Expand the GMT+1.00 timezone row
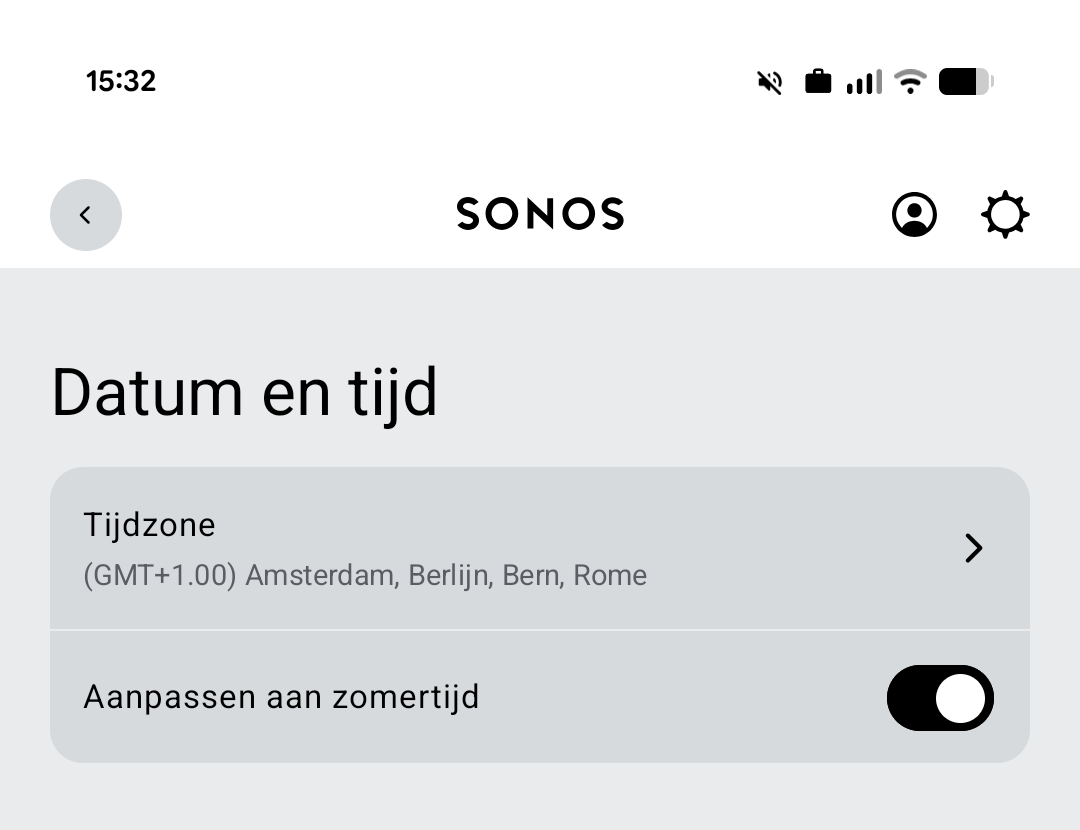The height and width of the screenshot is (830, 1080). click(540, 548)
